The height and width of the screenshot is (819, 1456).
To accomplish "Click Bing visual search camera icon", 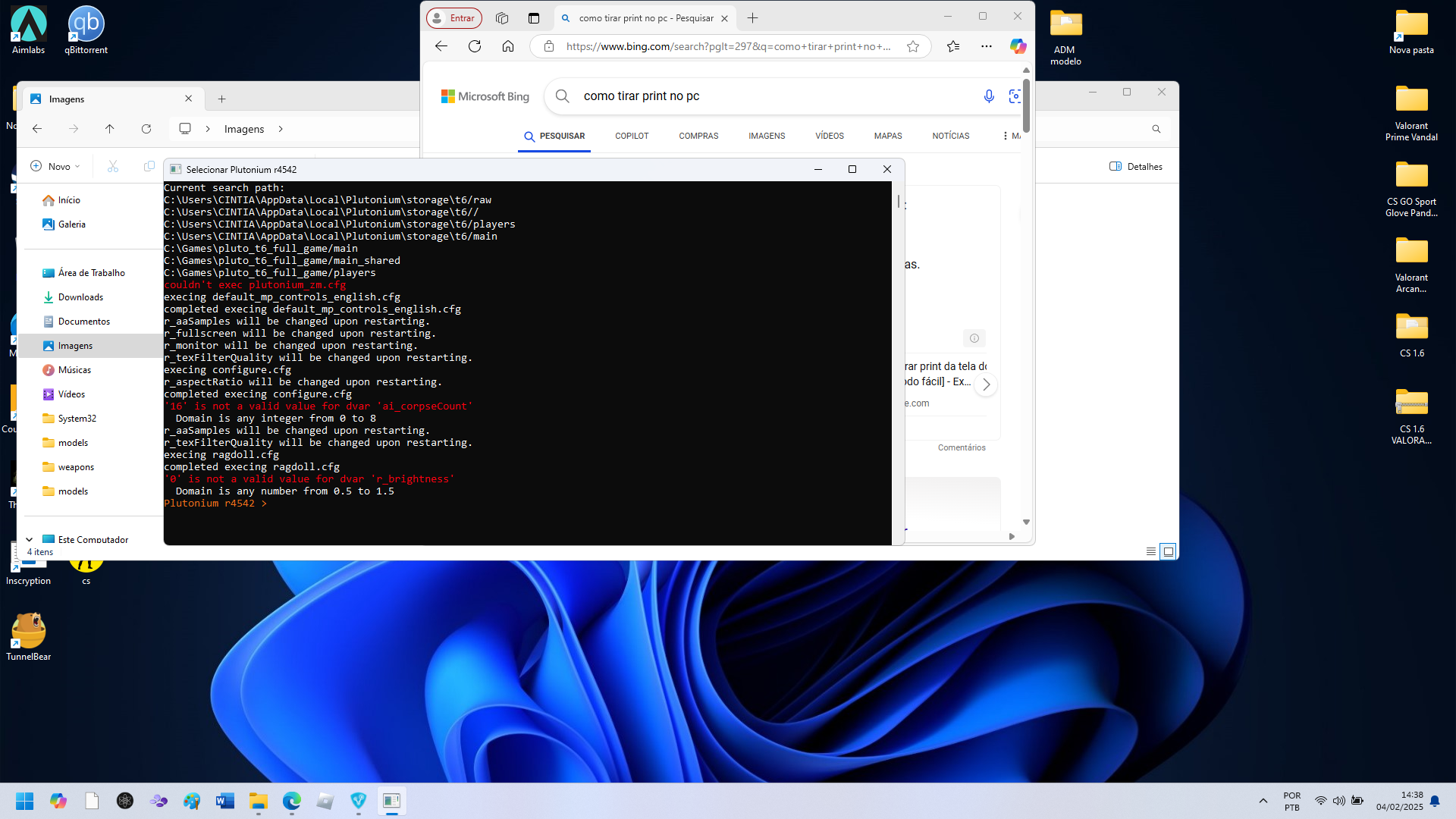I will pyautogui.click(x=1015, y=96).
